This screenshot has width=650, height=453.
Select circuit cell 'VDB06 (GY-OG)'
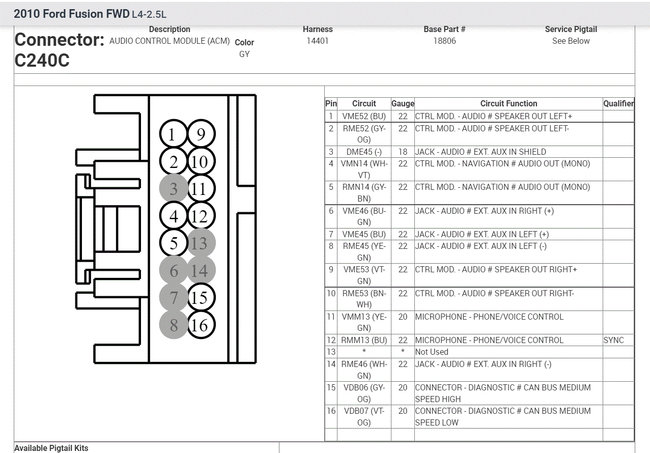364,393
